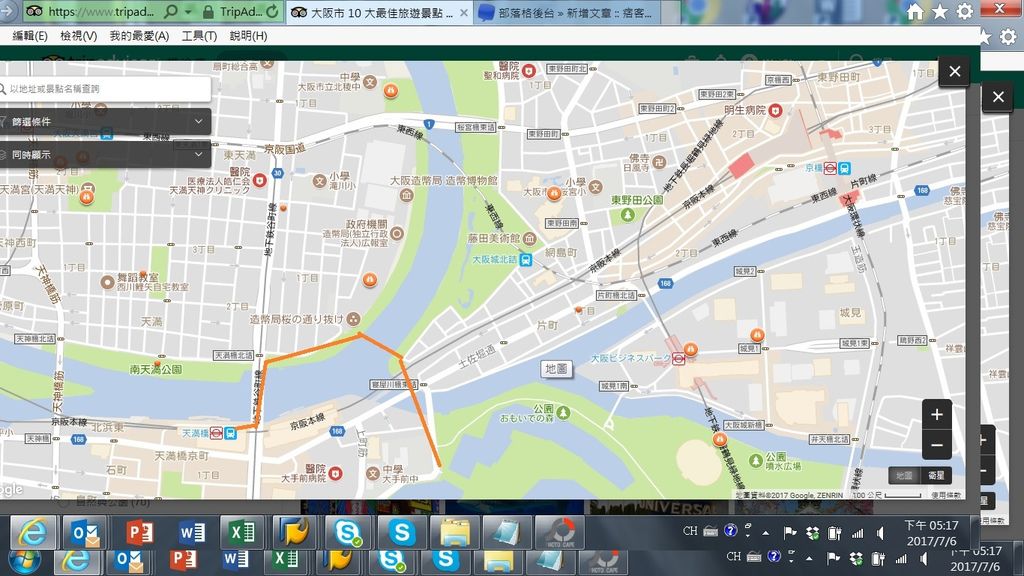
Task: Switch back to 地圖 map view
Action: pos(903,476)
